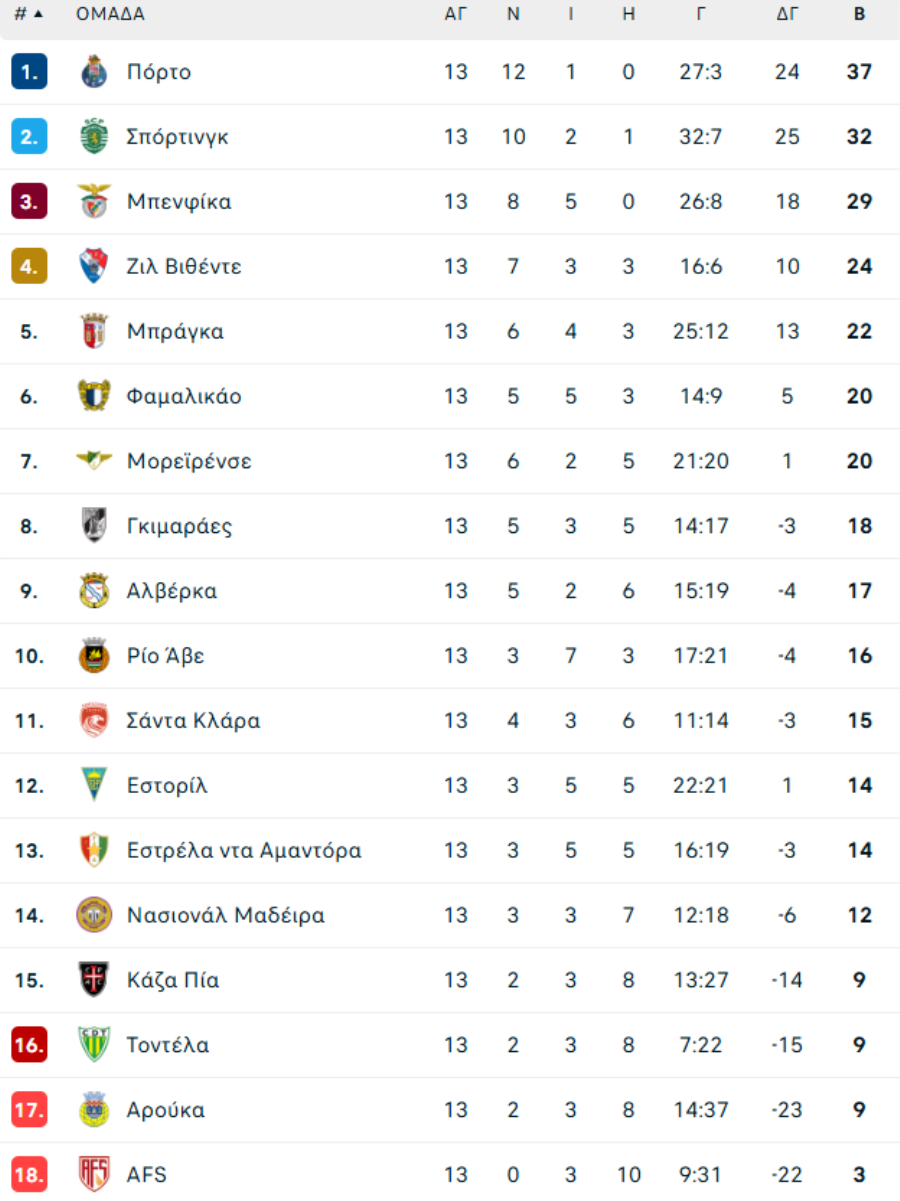Click the ΟΜΑΔΑ column header

(110, 14)
